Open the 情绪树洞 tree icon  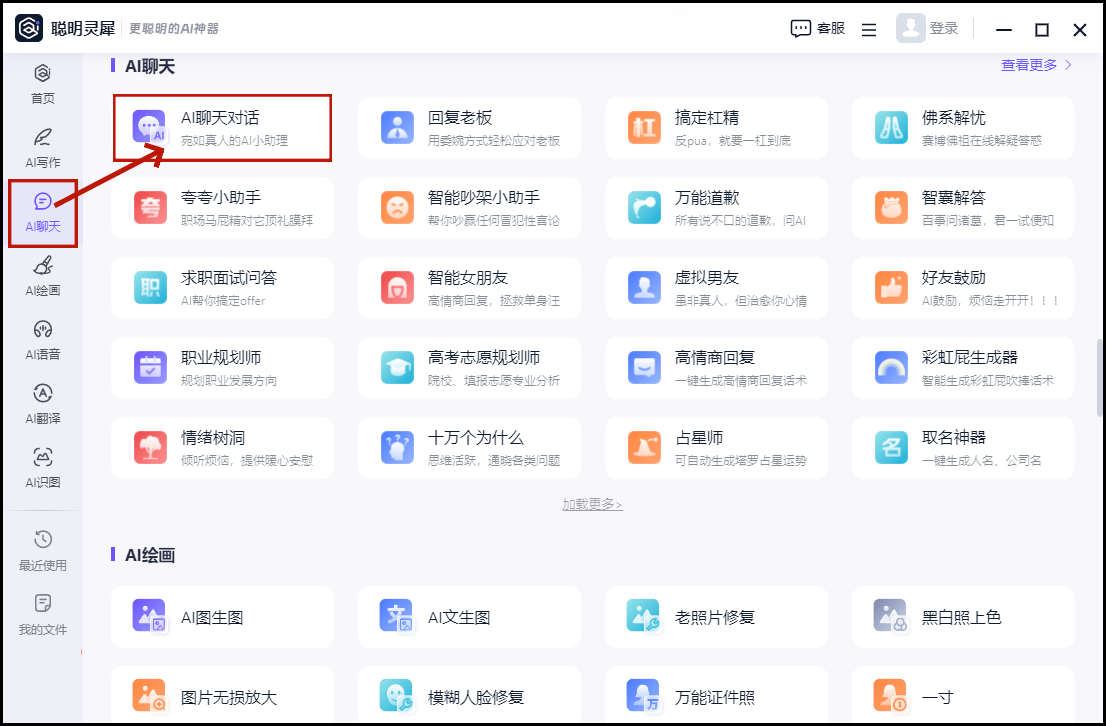tap(150, 447)
